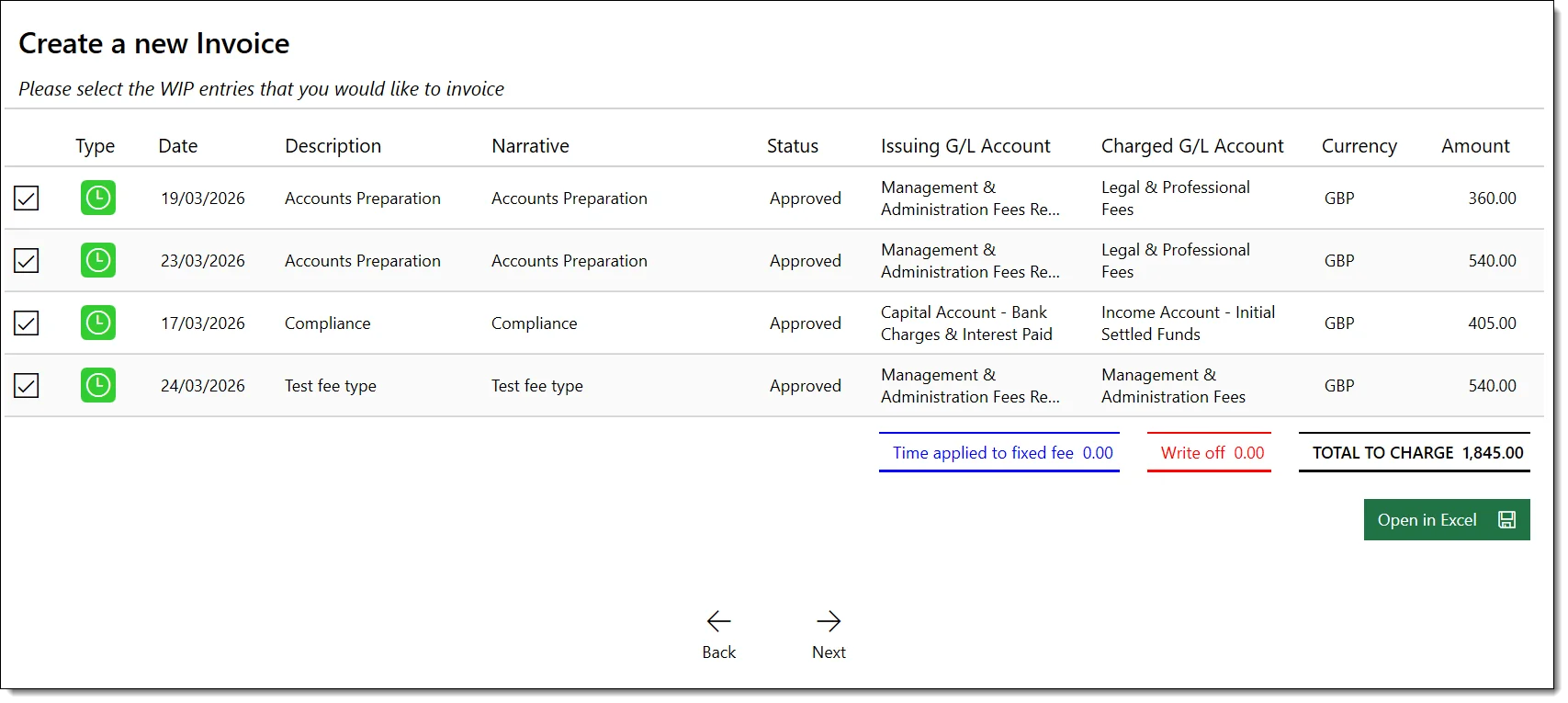Toggle the Compliance entry checkbox
1568x703 pixels.
[27, 323]
